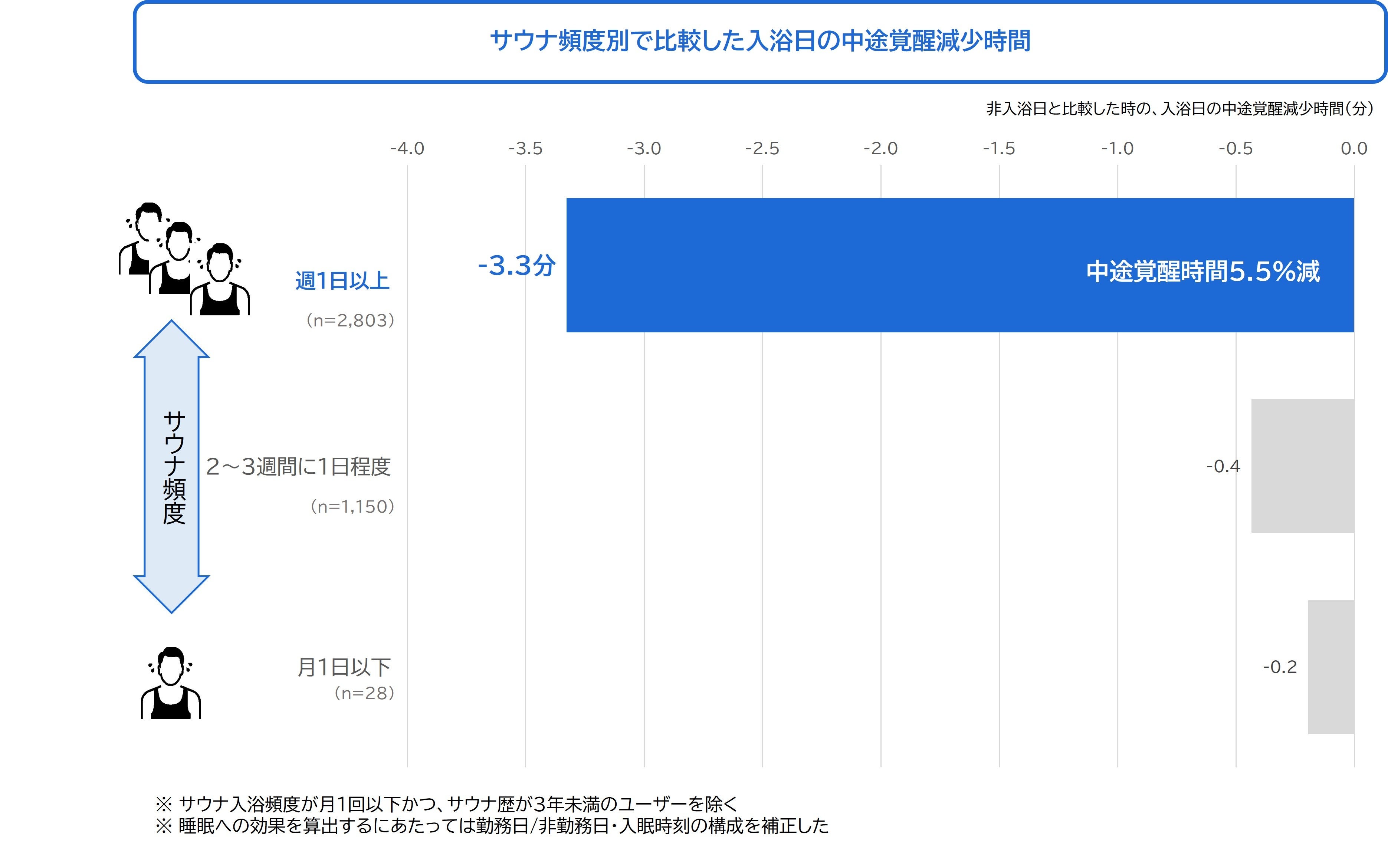1388x868 pixels.
Task: Click the -4.0 axis tick label
Action: pos(407,149)
